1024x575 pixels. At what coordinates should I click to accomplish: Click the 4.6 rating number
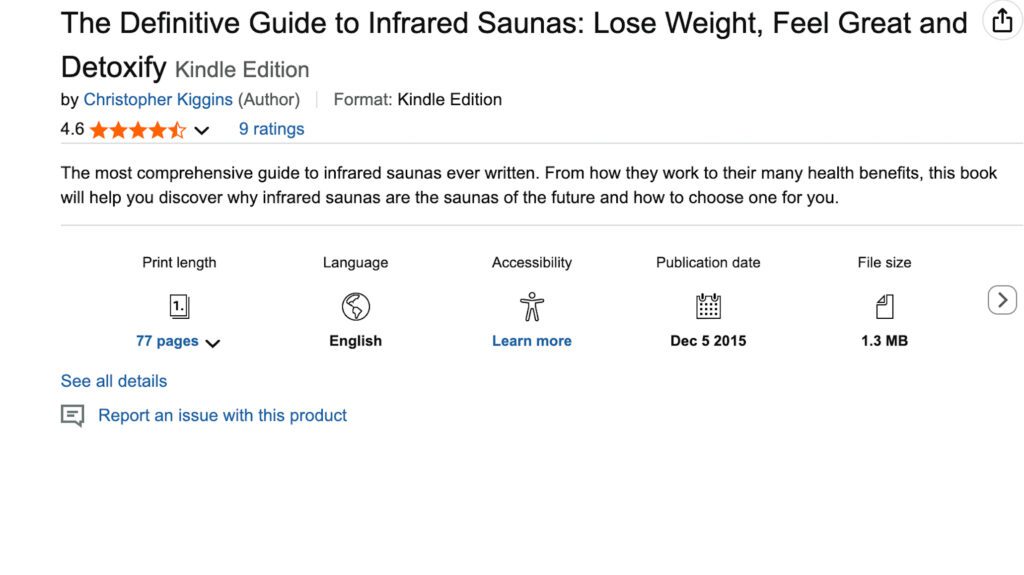pyautogui.click(x=72, y=129)
